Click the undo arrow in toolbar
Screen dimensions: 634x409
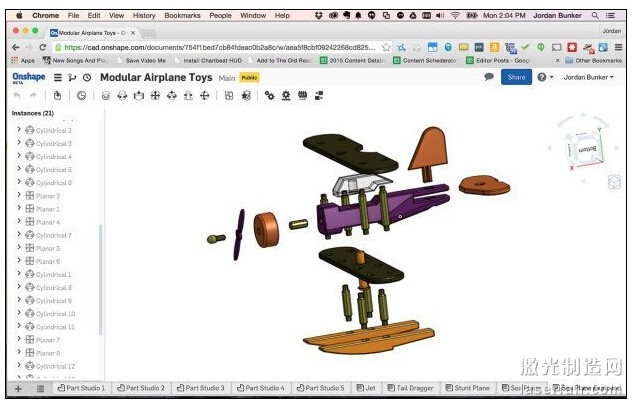coord(17,95)
